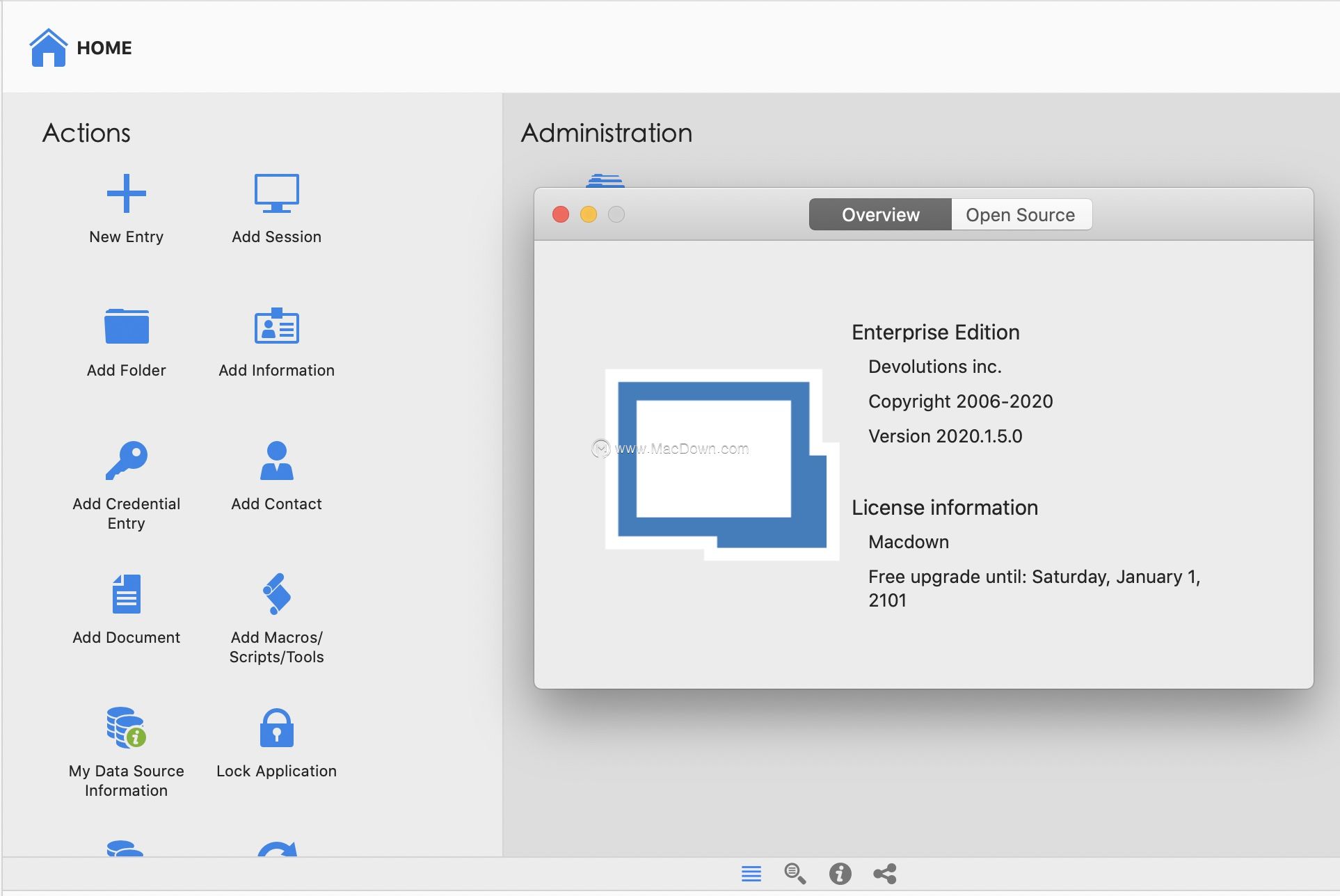1340x896 pixels.
Task: Choose the Add Contact person icon
Action: [276, 460]
